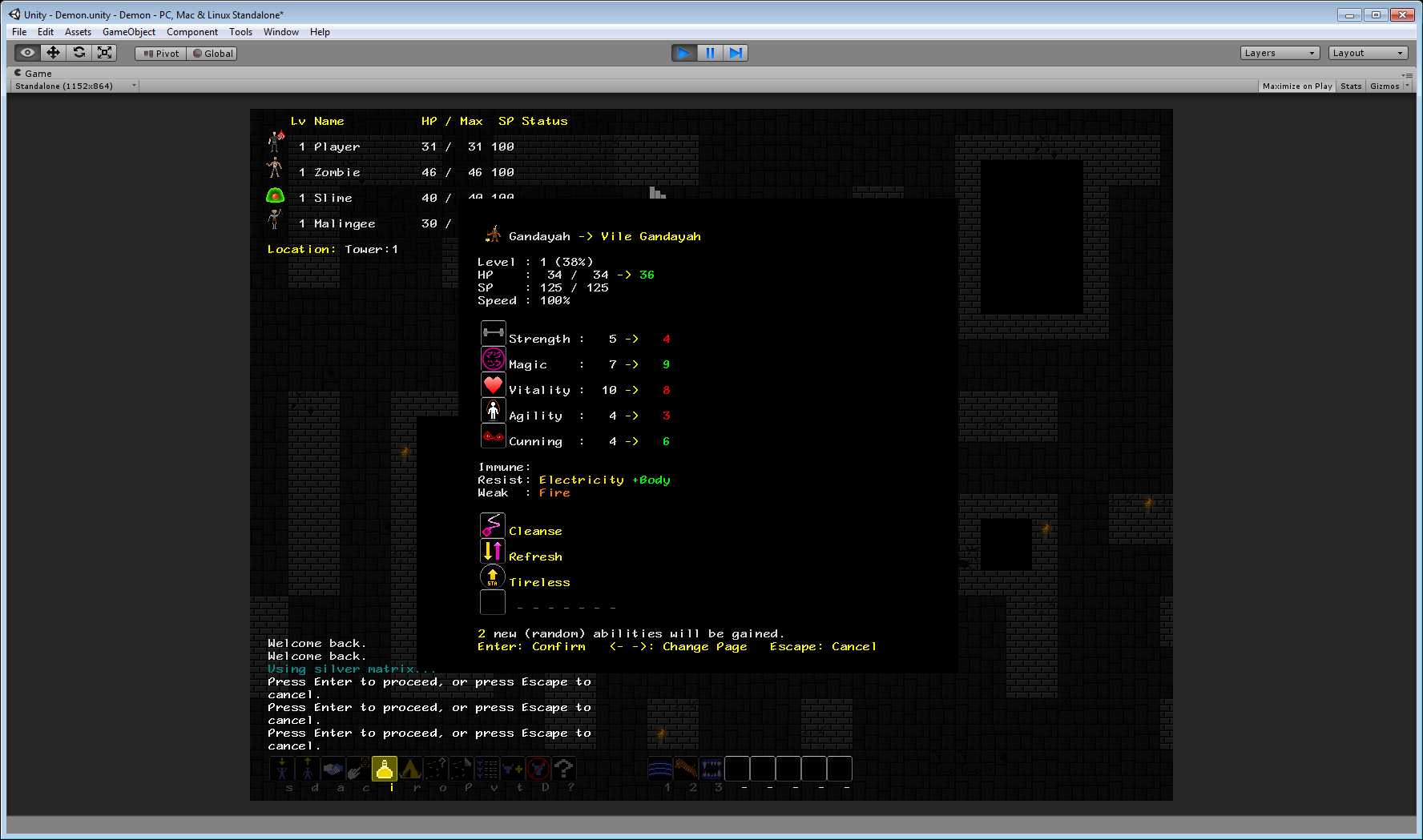The height and width of the screenshot is (840, 1423).
Task: Open the Component menu
Action: tap(192, 32)
